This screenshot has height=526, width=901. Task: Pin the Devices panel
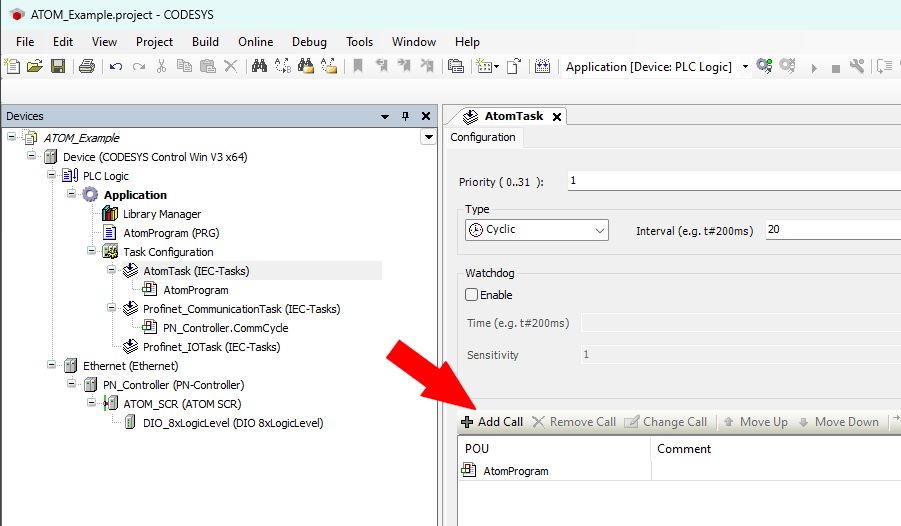tap(405, 116)
